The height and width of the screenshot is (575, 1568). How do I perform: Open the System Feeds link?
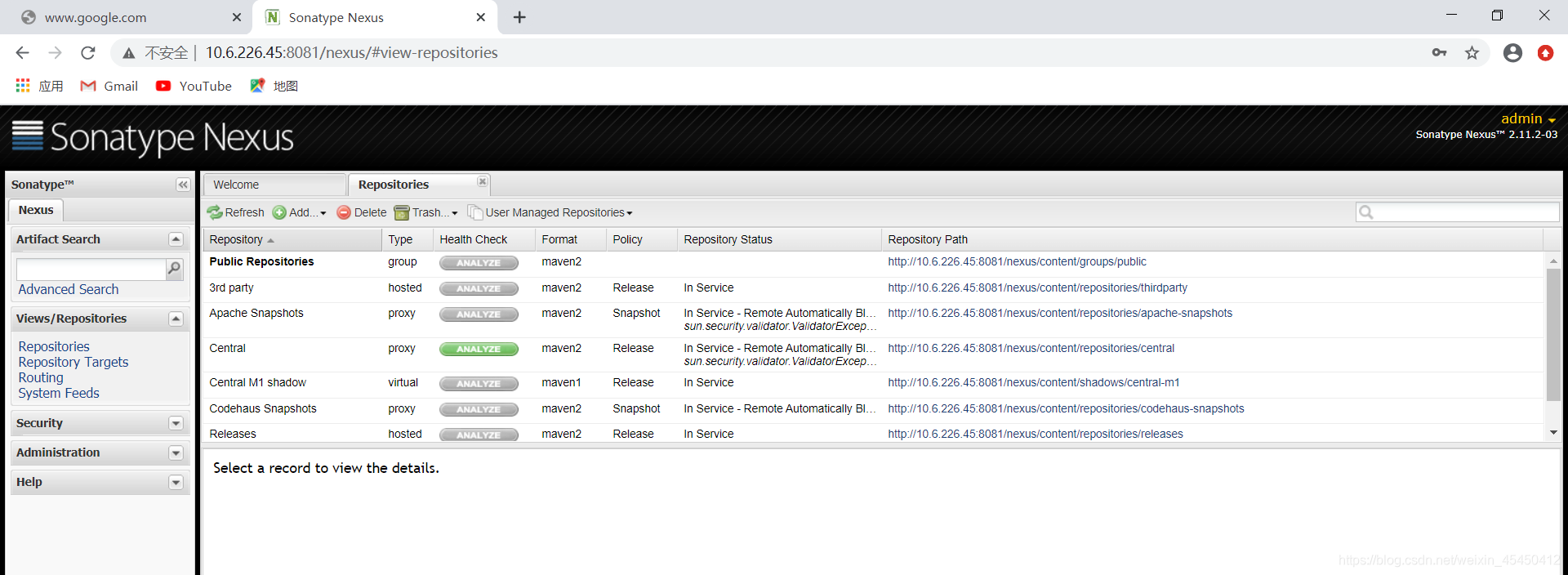click(x=59, y=393)
